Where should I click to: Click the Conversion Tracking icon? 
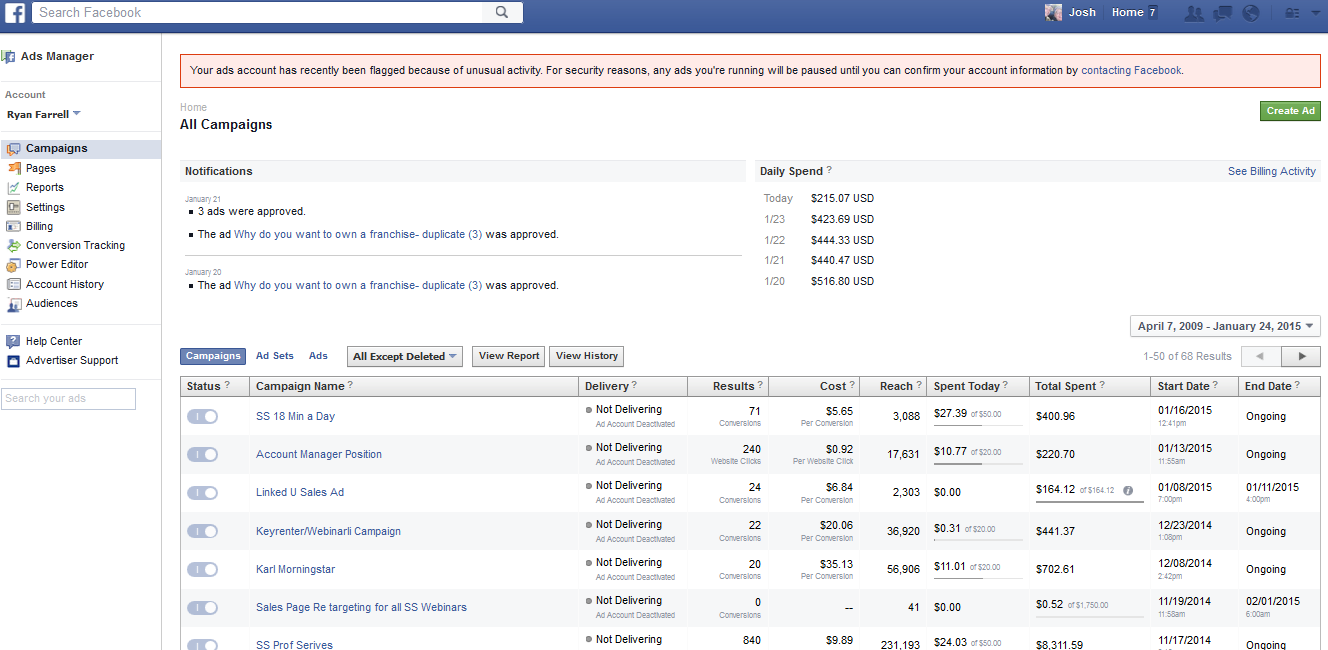pos(14,246)
